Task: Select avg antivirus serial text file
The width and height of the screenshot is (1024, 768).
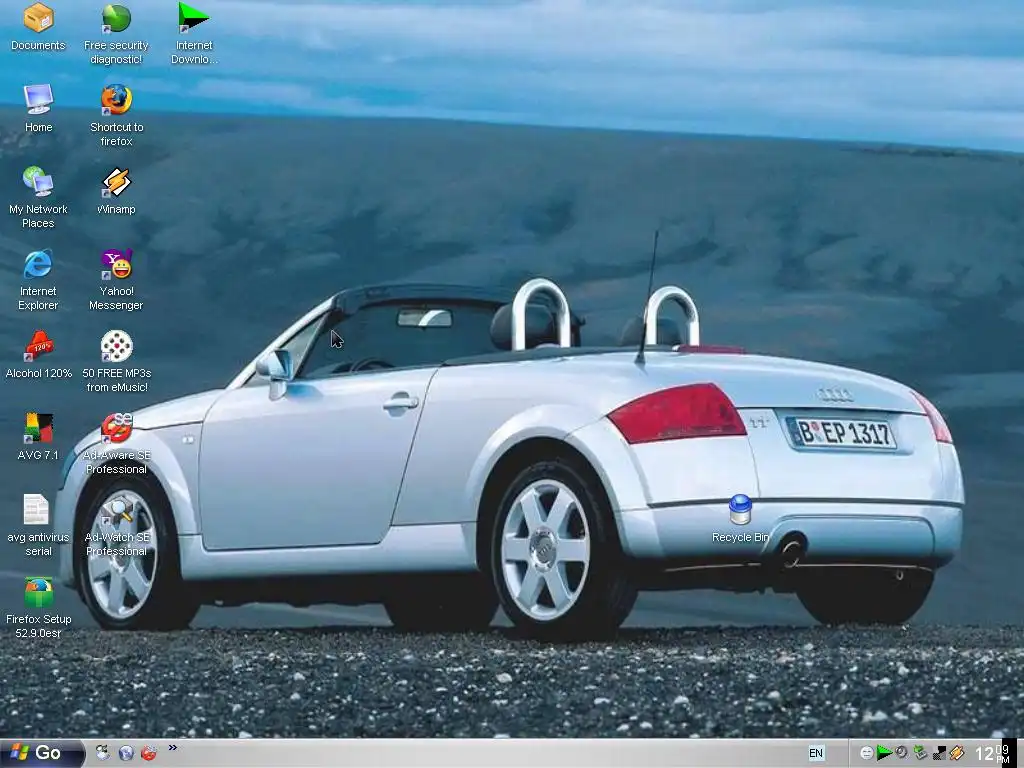Action: [x=39, y=526]
